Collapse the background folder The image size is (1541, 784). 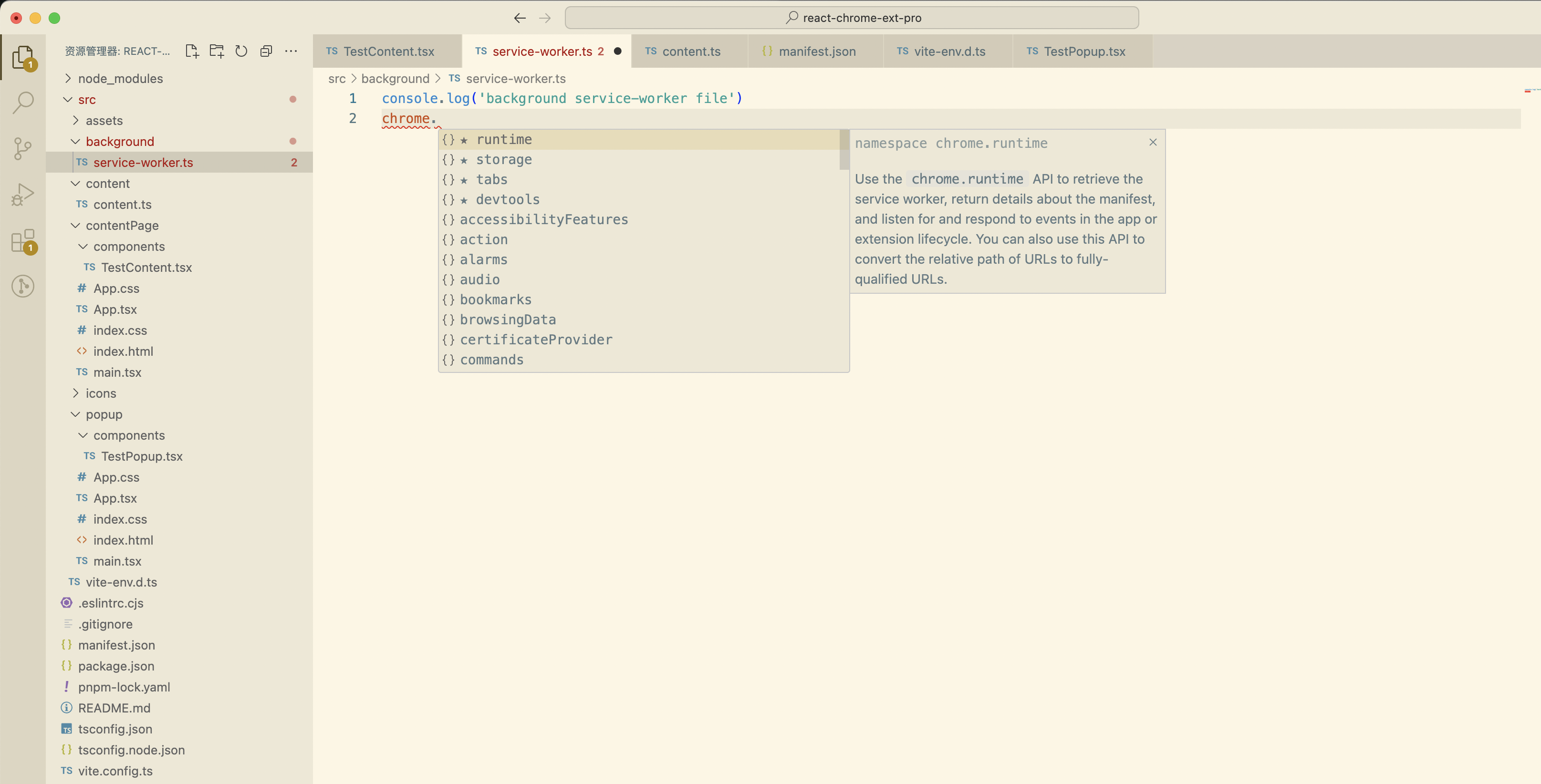point(120,142)
